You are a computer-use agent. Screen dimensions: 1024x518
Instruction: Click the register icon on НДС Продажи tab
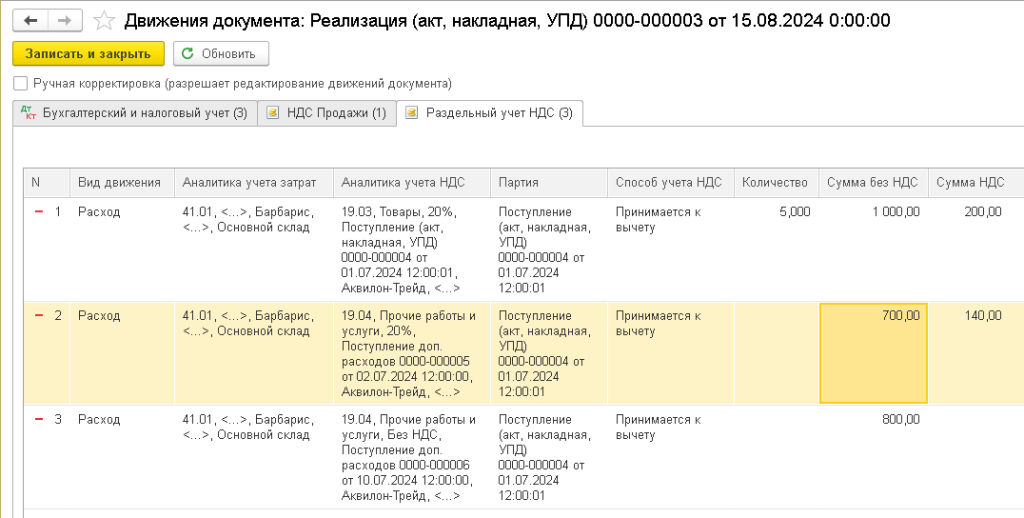pos(273,113)
